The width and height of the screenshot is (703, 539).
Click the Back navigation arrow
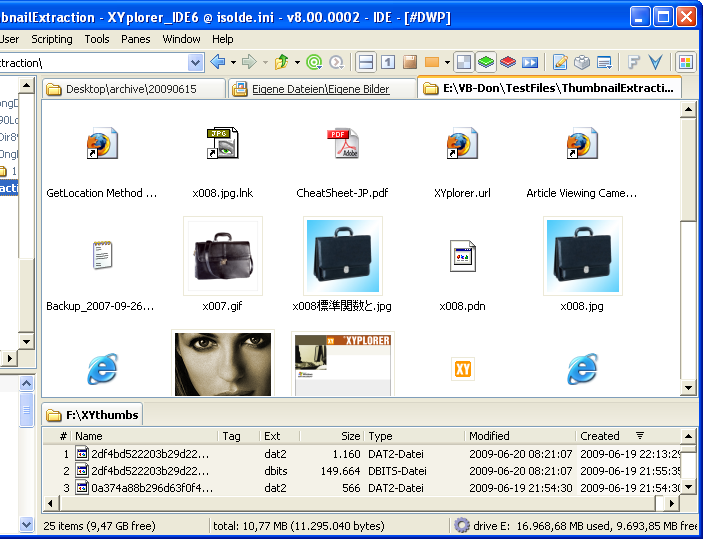tap(218, 62)
